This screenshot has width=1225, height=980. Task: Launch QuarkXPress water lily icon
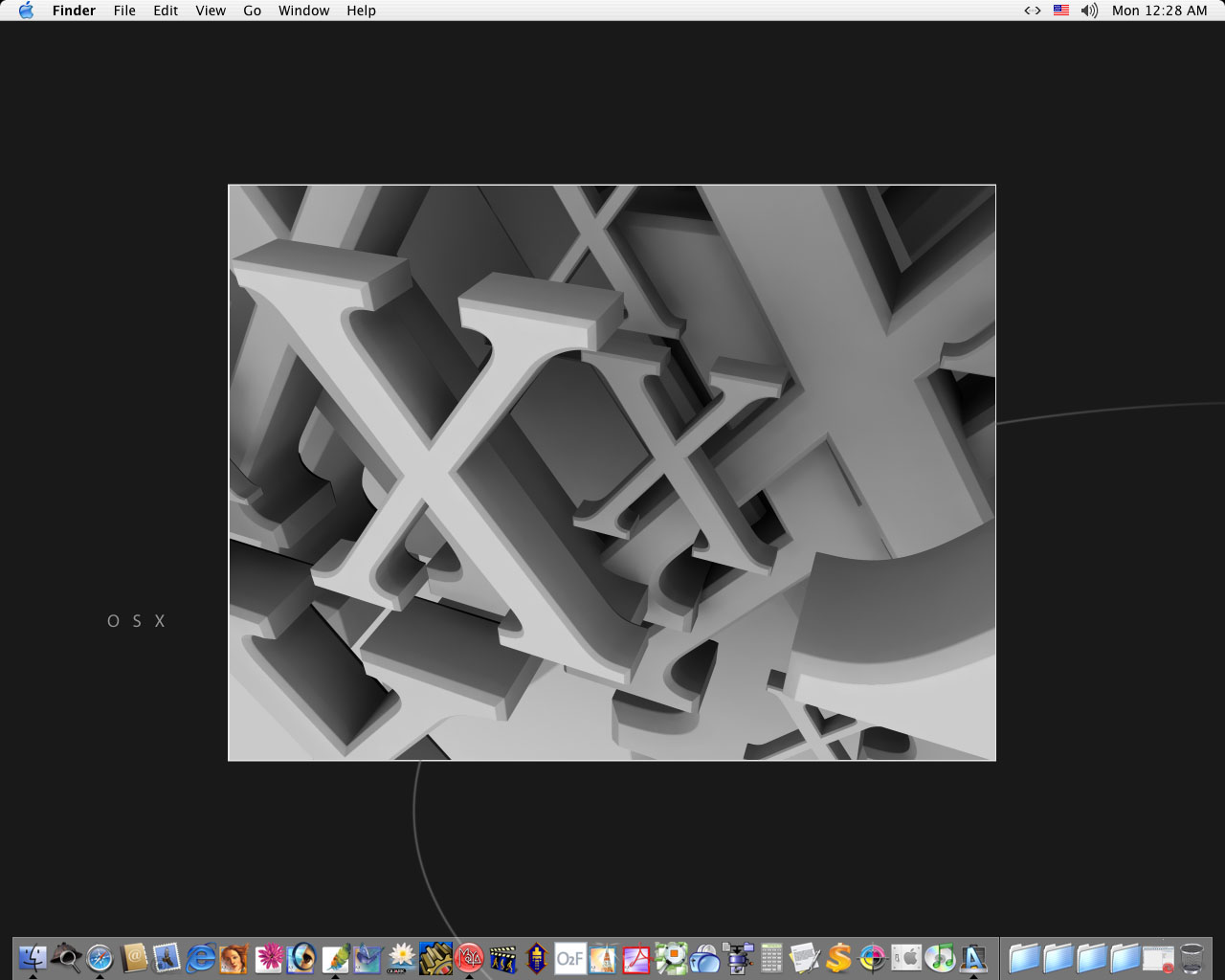[402, 957]
